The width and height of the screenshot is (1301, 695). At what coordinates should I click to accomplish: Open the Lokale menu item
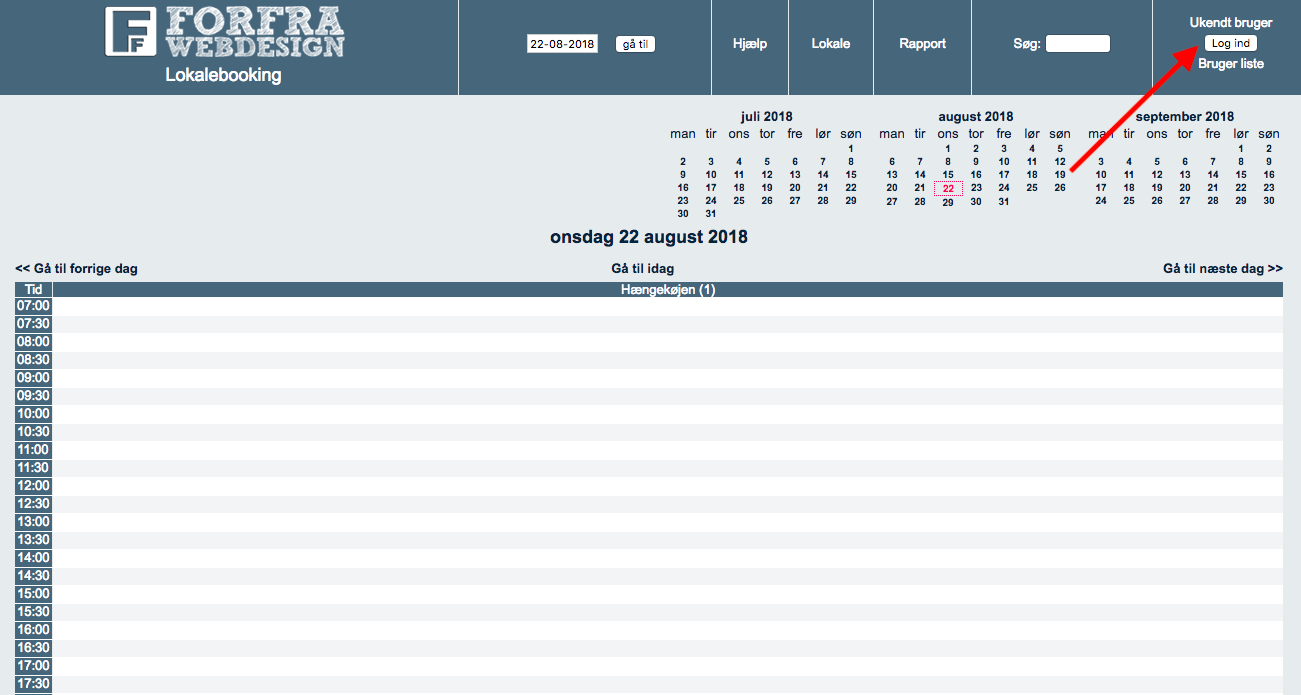point(831,44)
